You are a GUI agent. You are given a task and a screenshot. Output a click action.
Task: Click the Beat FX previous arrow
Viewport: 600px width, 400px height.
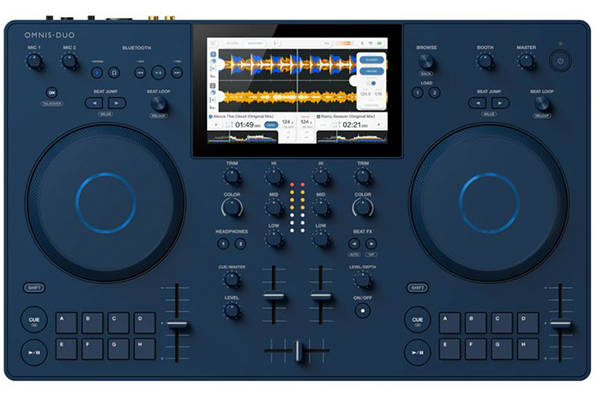click(x=354, y=243)
